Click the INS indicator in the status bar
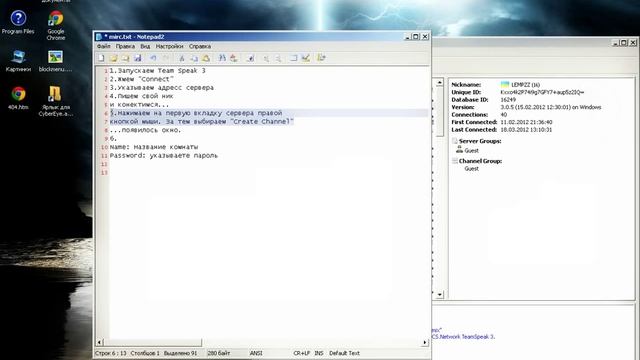The width and height of the screenshot is (640, 360). (x=319, y=353)
